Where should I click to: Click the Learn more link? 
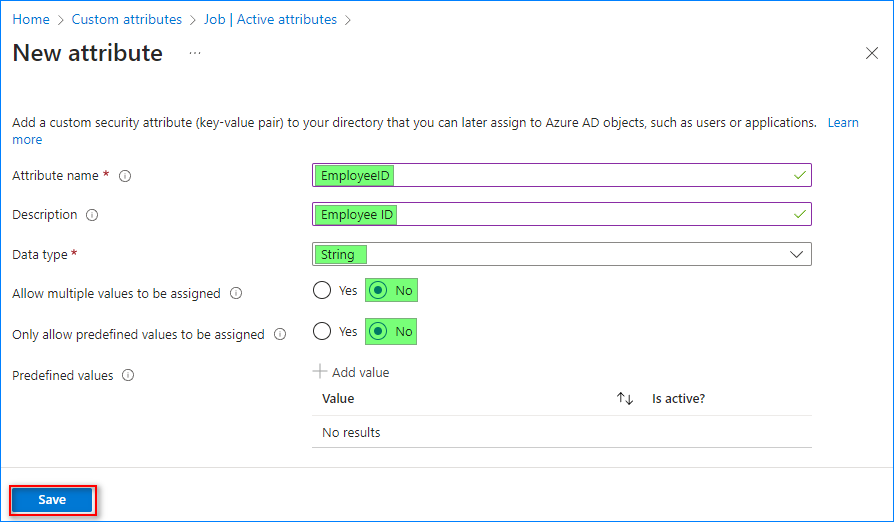[843, 123]
